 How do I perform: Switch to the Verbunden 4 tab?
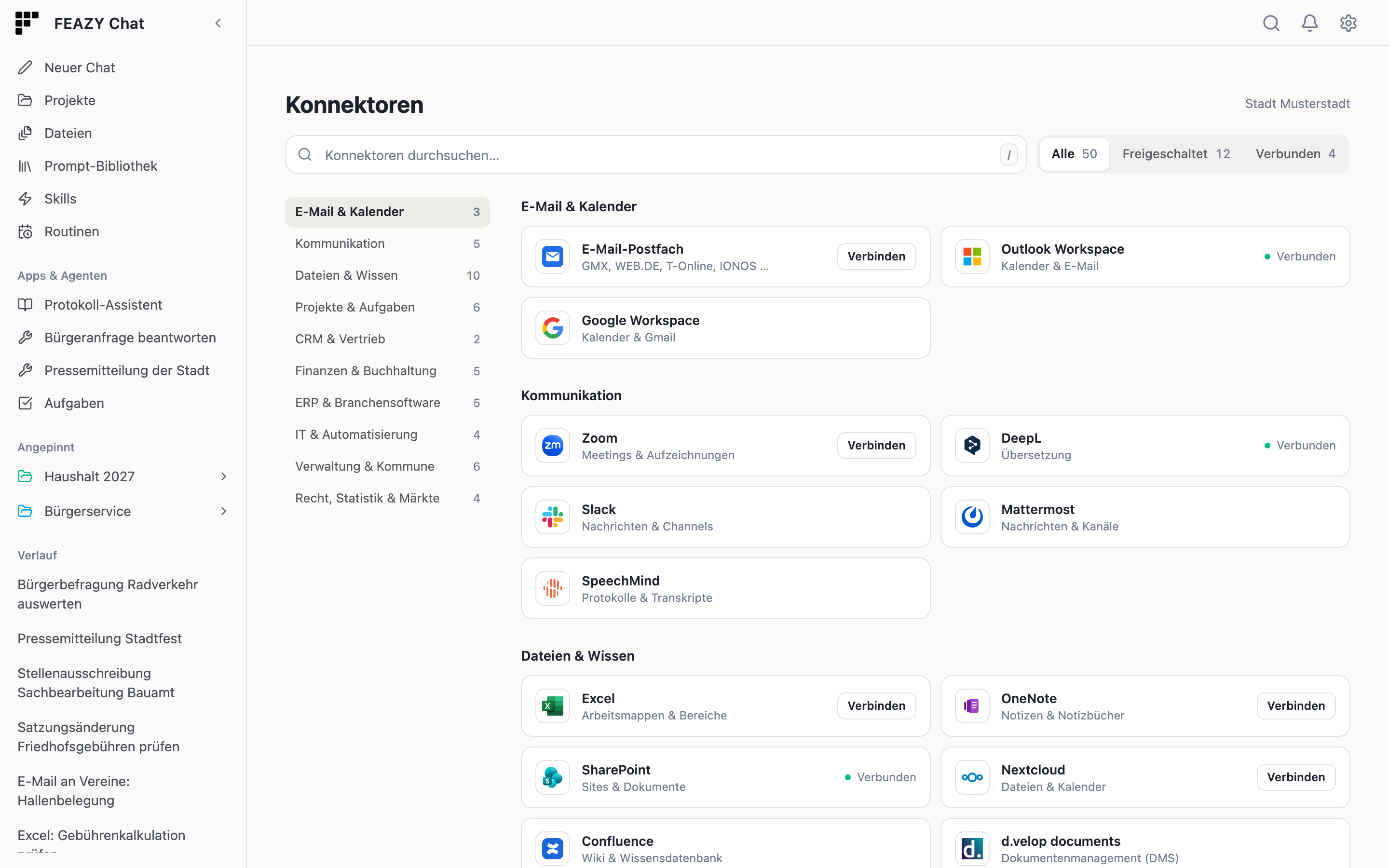coord(1295,154)
